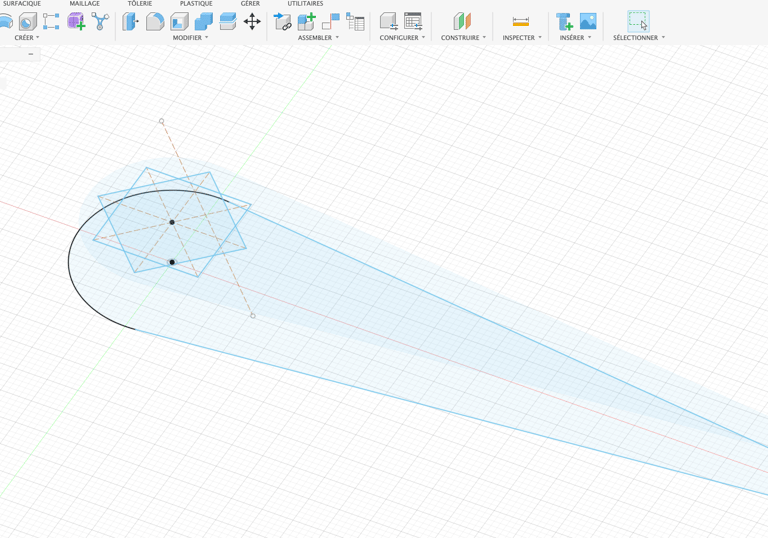The width and height of the screenshot is (768, 538).
Task: Open the Combine bodies tool
Action: 204,22
